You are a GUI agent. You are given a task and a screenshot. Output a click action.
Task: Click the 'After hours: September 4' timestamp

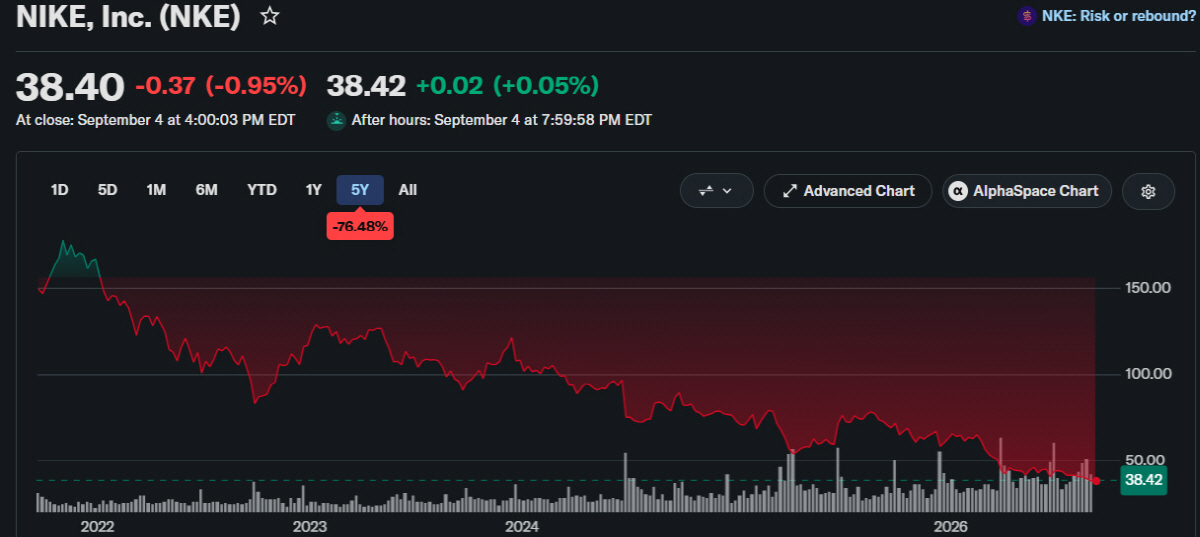pyautogui.click(x=502, y=120)
